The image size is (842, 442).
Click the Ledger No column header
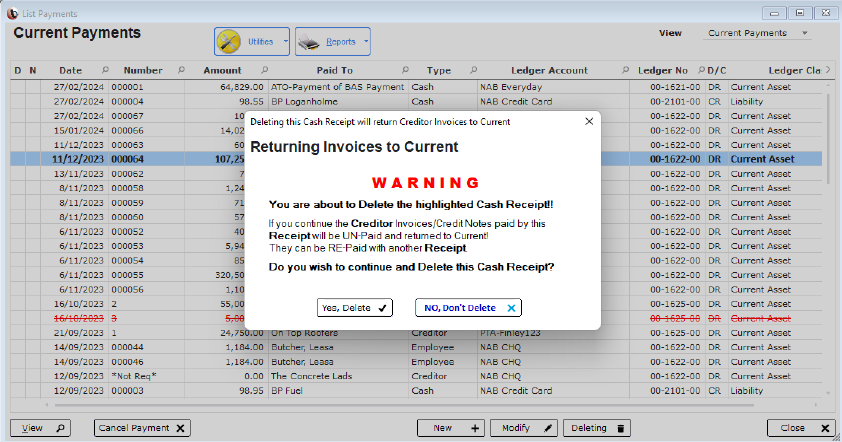tap(663, 70)
